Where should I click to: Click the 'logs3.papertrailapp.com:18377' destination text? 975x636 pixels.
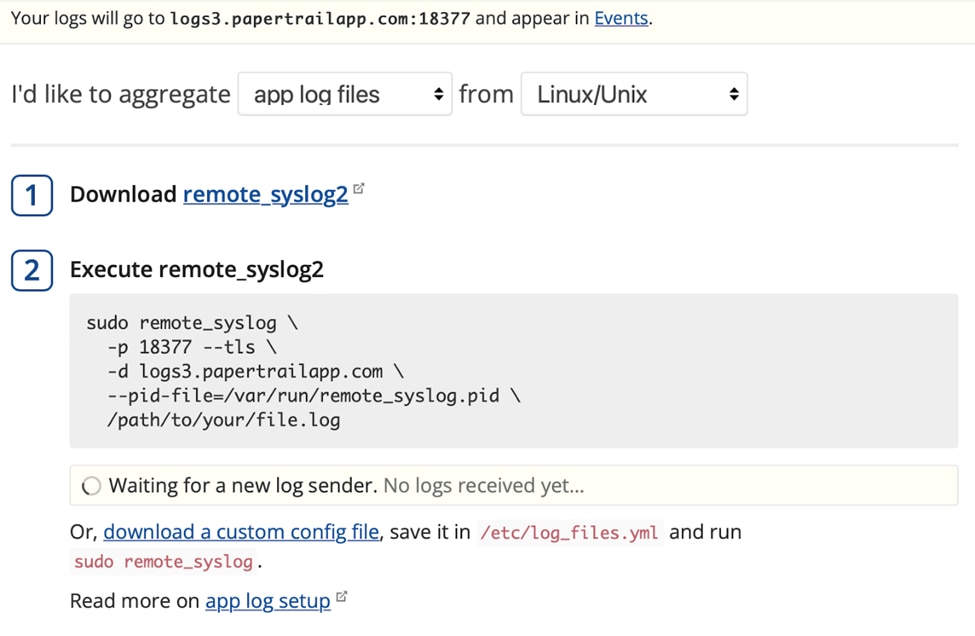pos(320,18)
